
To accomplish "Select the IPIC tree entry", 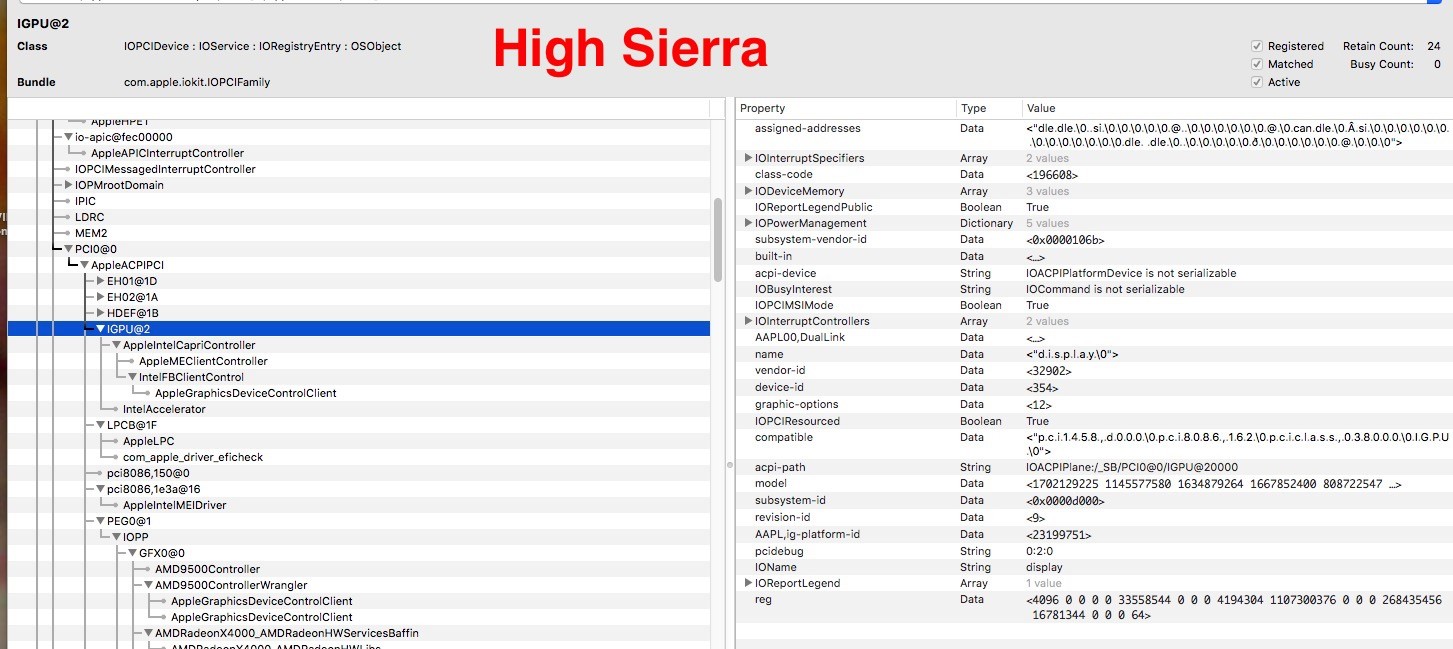I will pos(85,201).
